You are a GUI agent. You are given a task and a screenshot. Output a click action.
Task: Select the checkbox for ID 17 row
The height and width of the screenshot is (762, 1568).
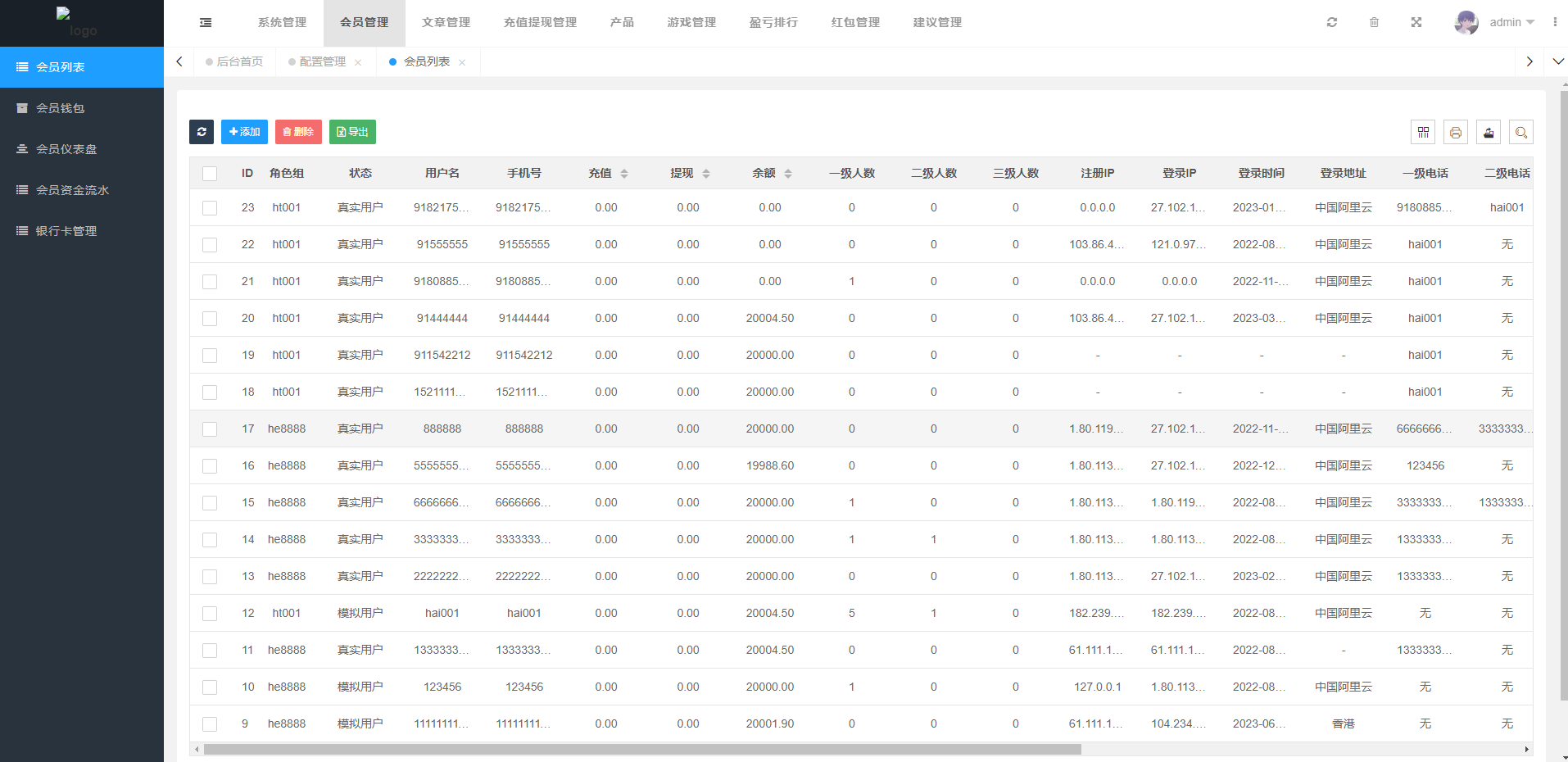click(x=210, y=429)
